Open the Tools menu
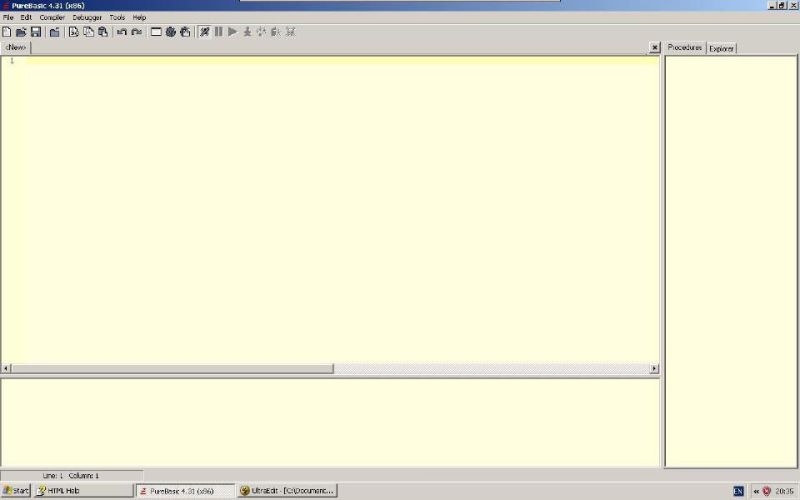Viewport: 800px width, 500px height. coord(117,17)
